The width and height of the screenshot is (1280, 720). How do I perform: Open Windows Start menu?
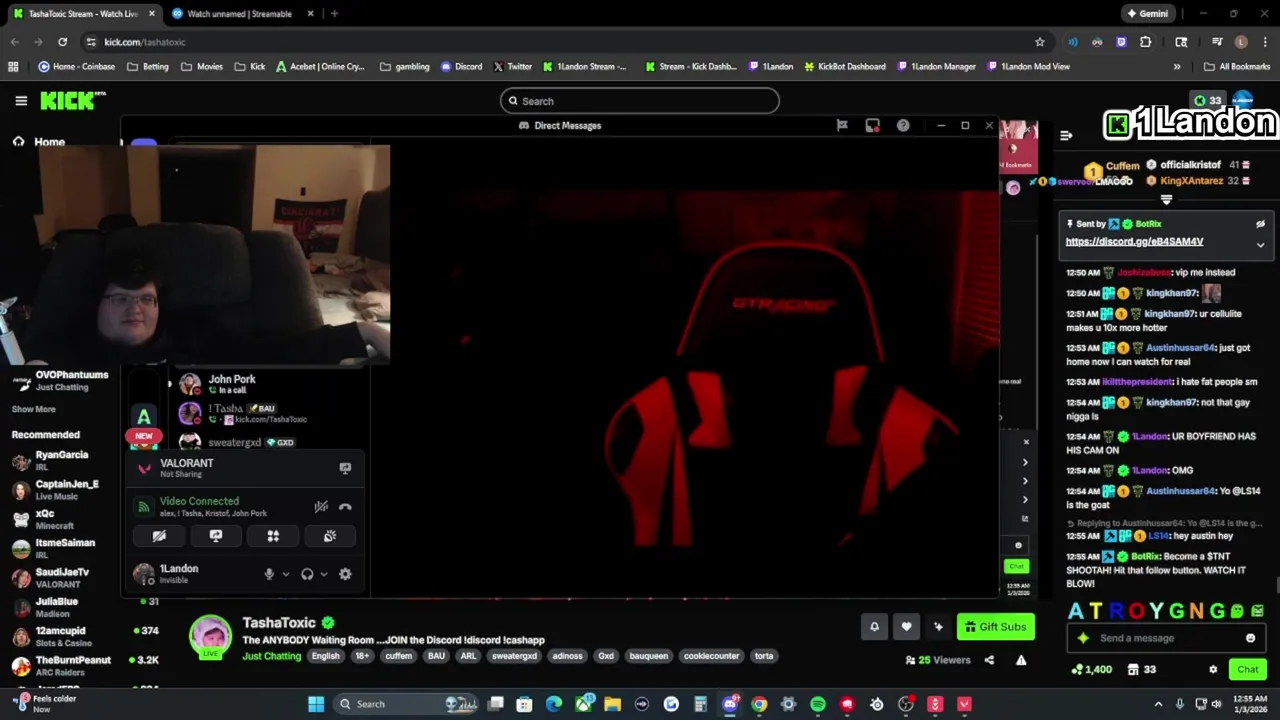[316, 704]
